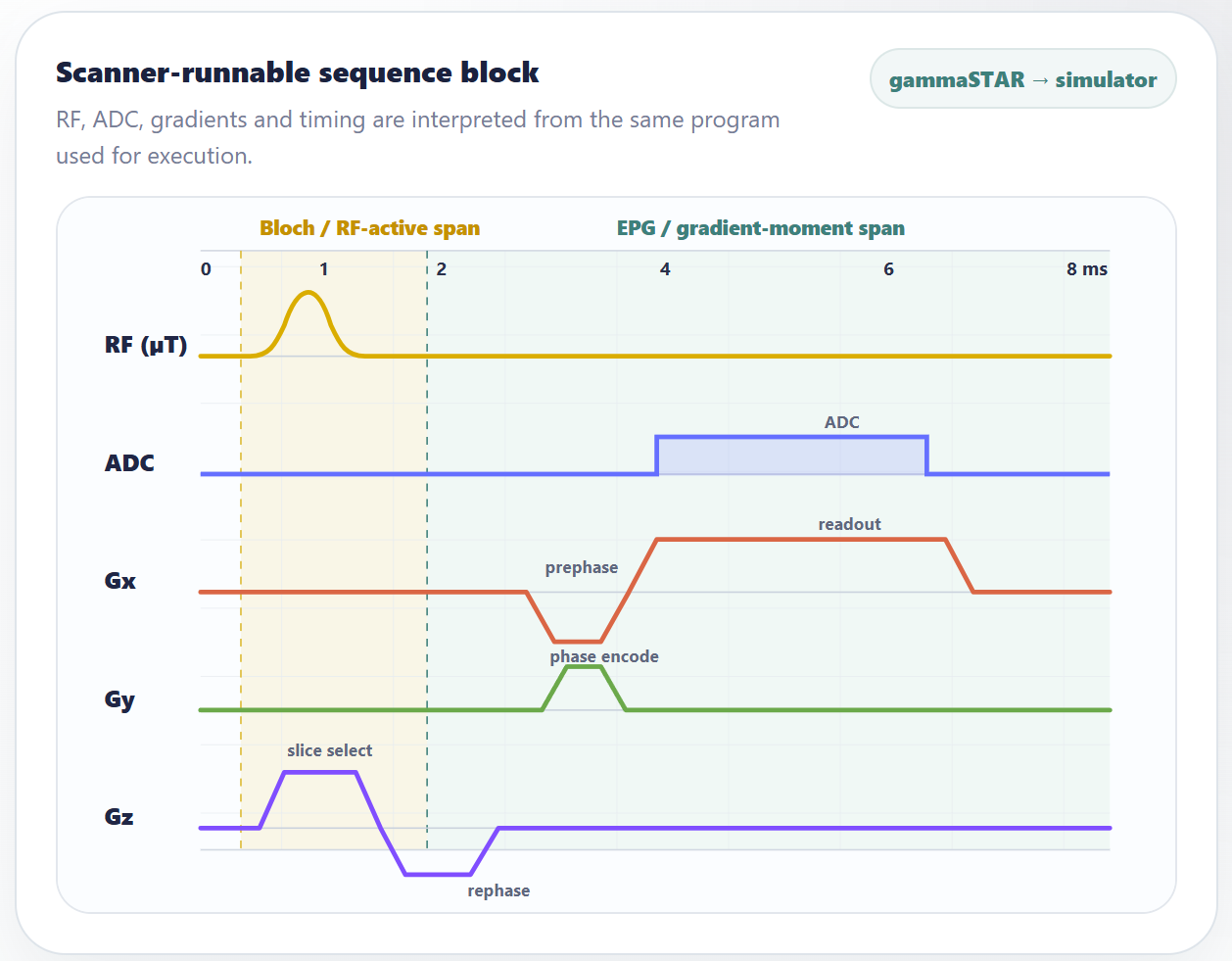Click the Gx row label
Viewport: 1232px width, 961px height.
click(x=119, y=580)
